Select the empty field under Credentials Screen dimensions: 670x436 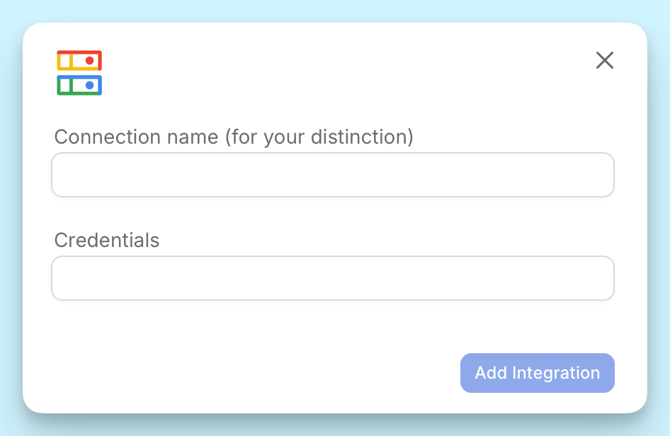[x=332, y=278]
